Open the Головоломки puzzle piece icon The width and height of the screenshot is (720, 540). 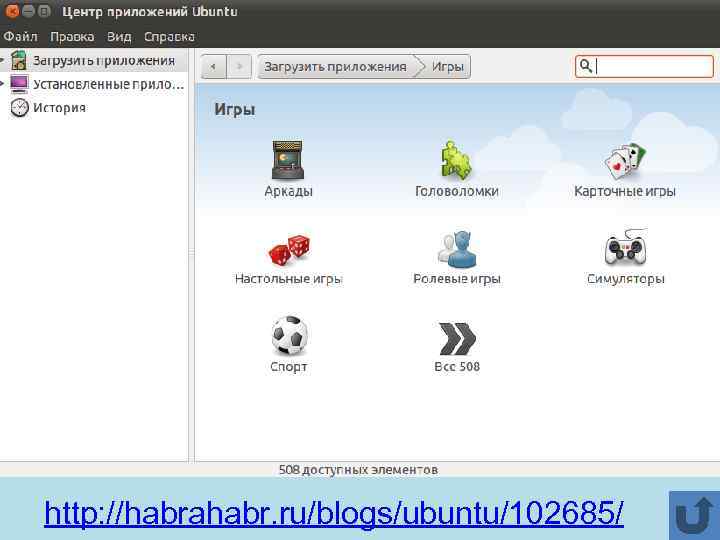point(456,160)
